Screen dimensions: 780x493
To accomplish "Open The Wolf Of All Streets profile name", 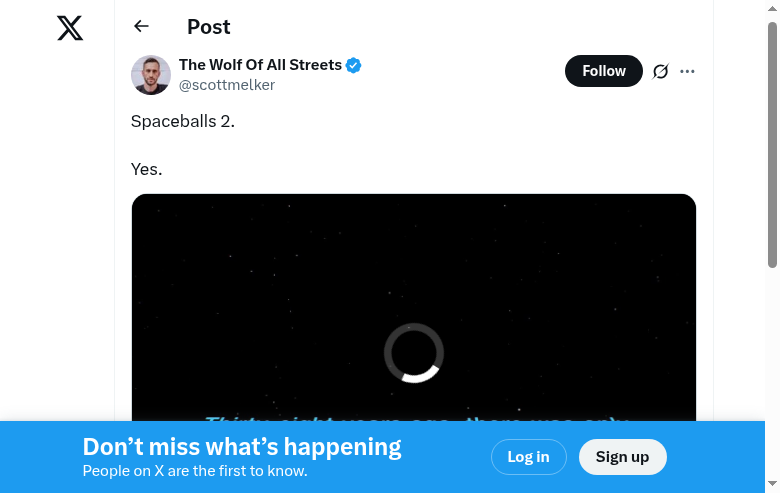I will click(260, 65).
